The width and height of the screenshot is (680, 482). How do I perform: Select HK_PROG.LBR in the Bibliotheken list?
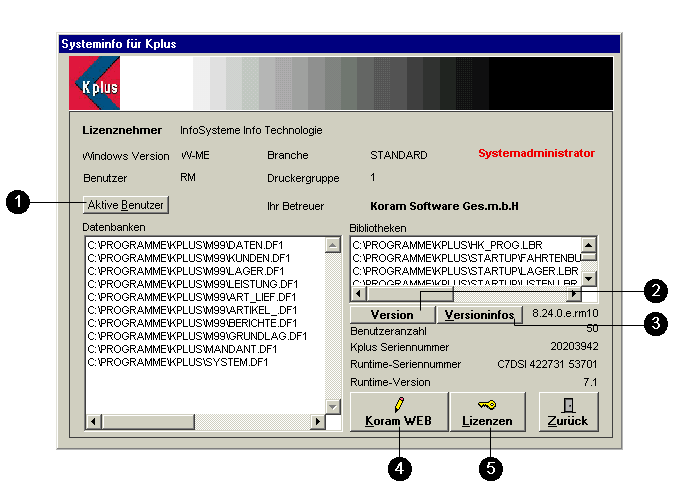pyautogui.click(x=465, y=245)
